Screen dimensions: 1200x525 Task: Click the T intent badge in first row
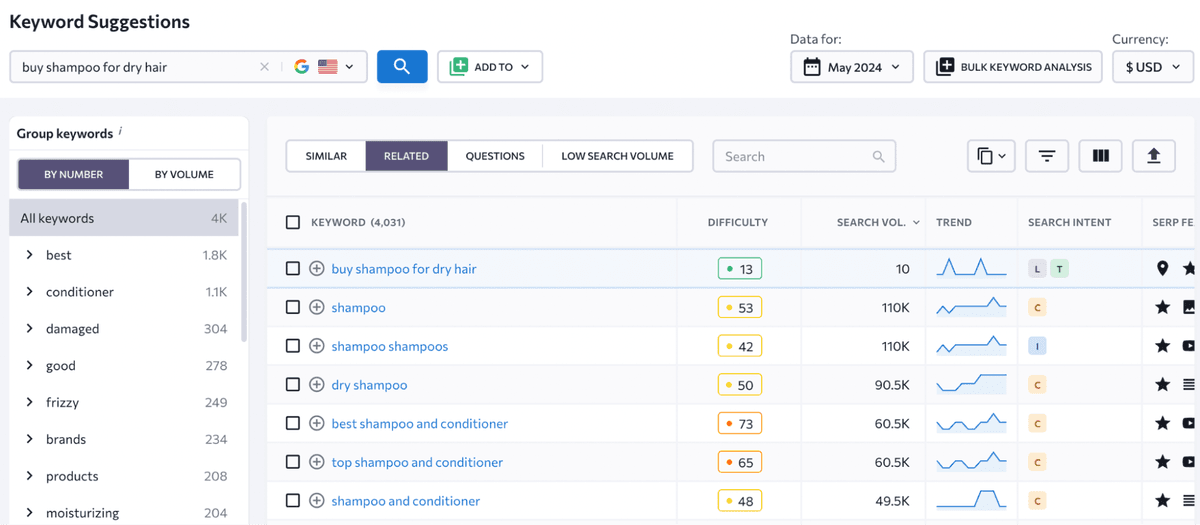click(1060, 269)
